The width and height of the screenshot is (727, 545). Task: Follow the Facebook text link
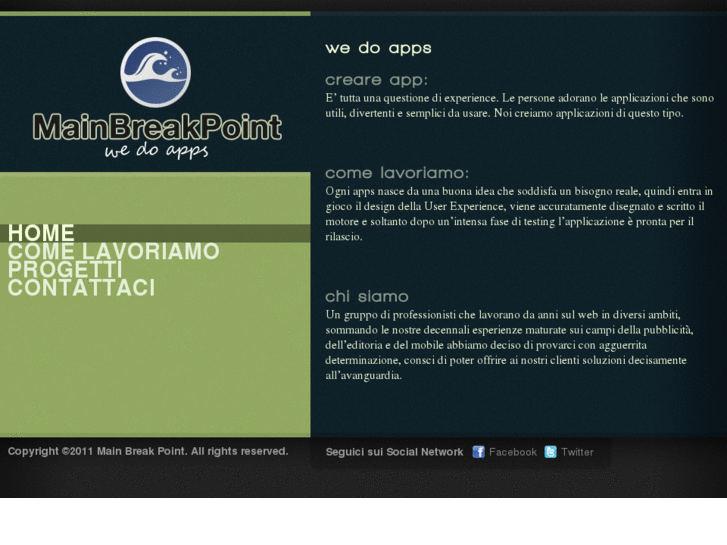click(x=513, y=452)
